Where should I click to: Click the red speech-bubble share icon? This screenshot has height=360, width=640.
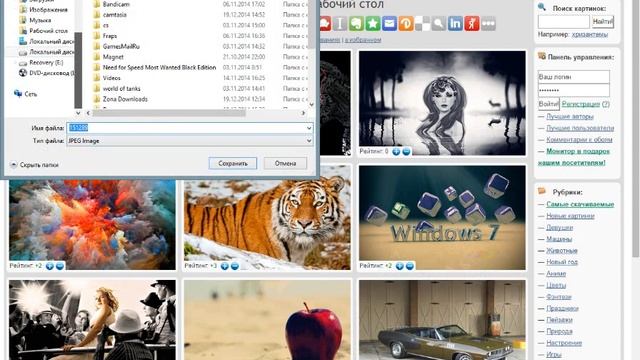(x=325, y=24)
